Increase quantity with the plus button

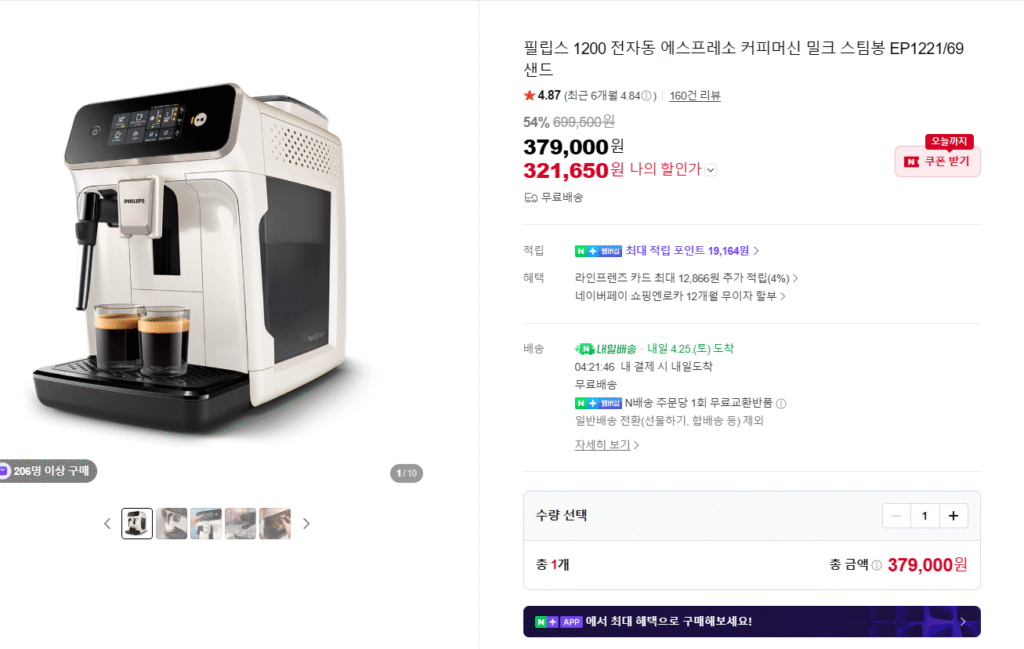(953, 515)
